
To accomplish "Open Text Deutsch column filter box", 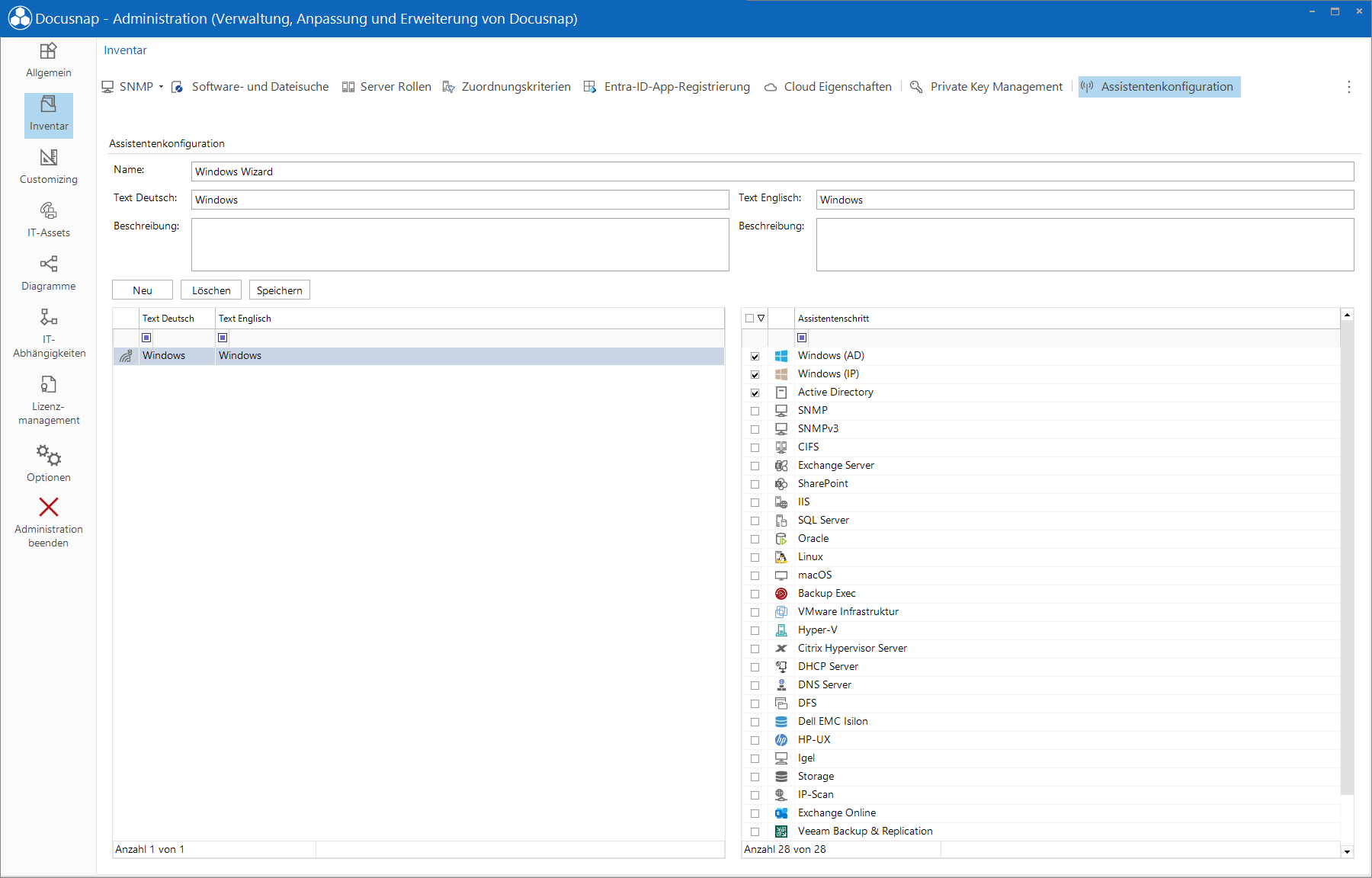I will point(146,338).
